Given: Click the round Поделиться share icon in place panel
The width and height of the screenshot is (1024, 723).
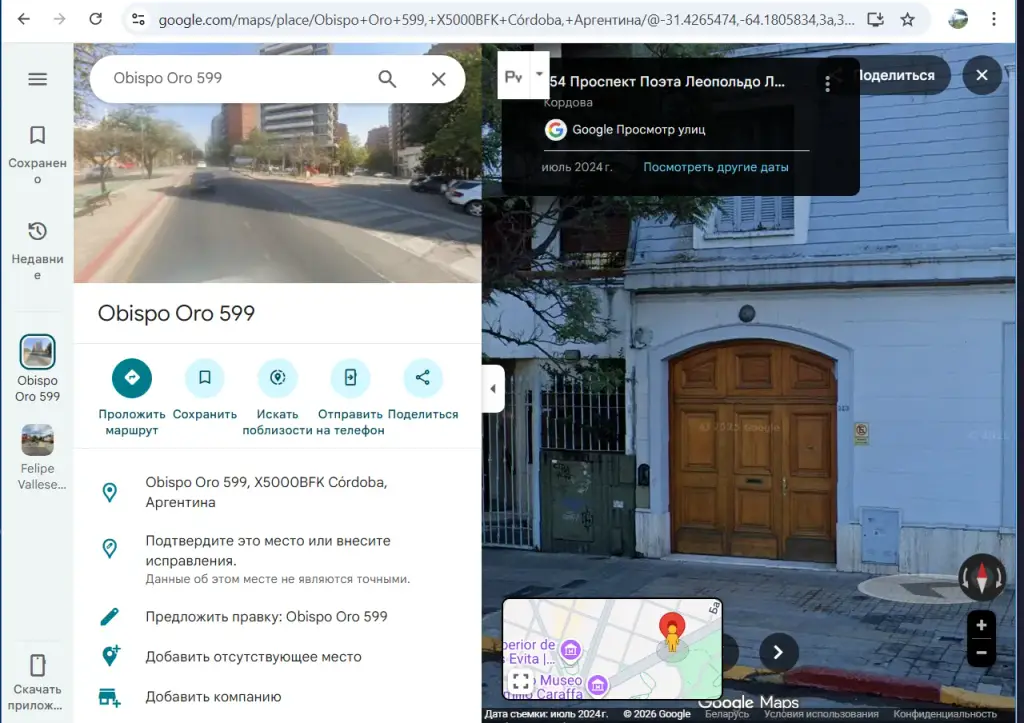Looking at the screenshot, I should point(423,378).
